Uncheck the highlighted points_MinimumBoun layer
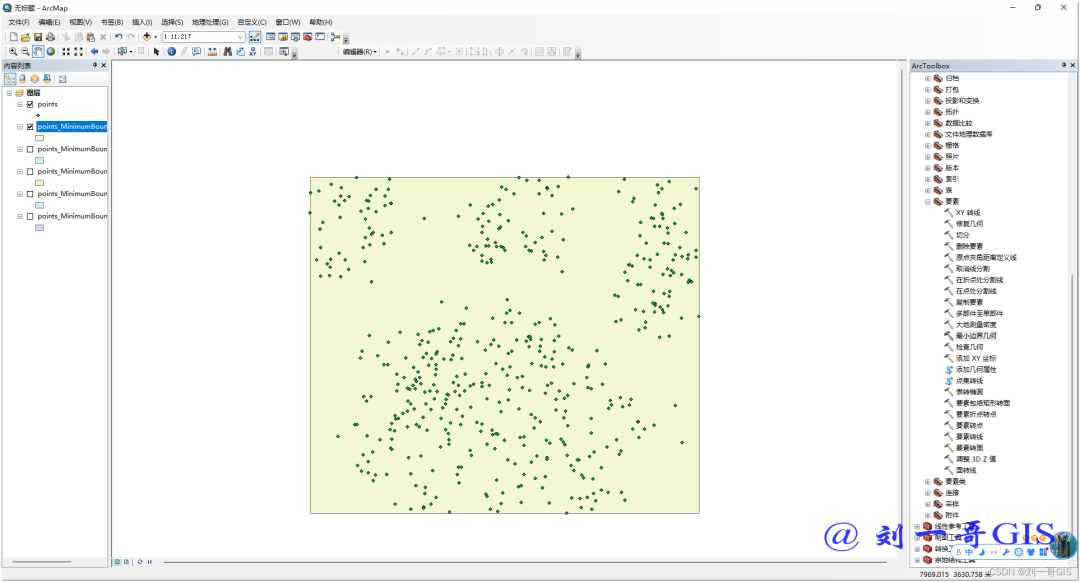This screenshot has height=582, width=1080. (30, 127)
